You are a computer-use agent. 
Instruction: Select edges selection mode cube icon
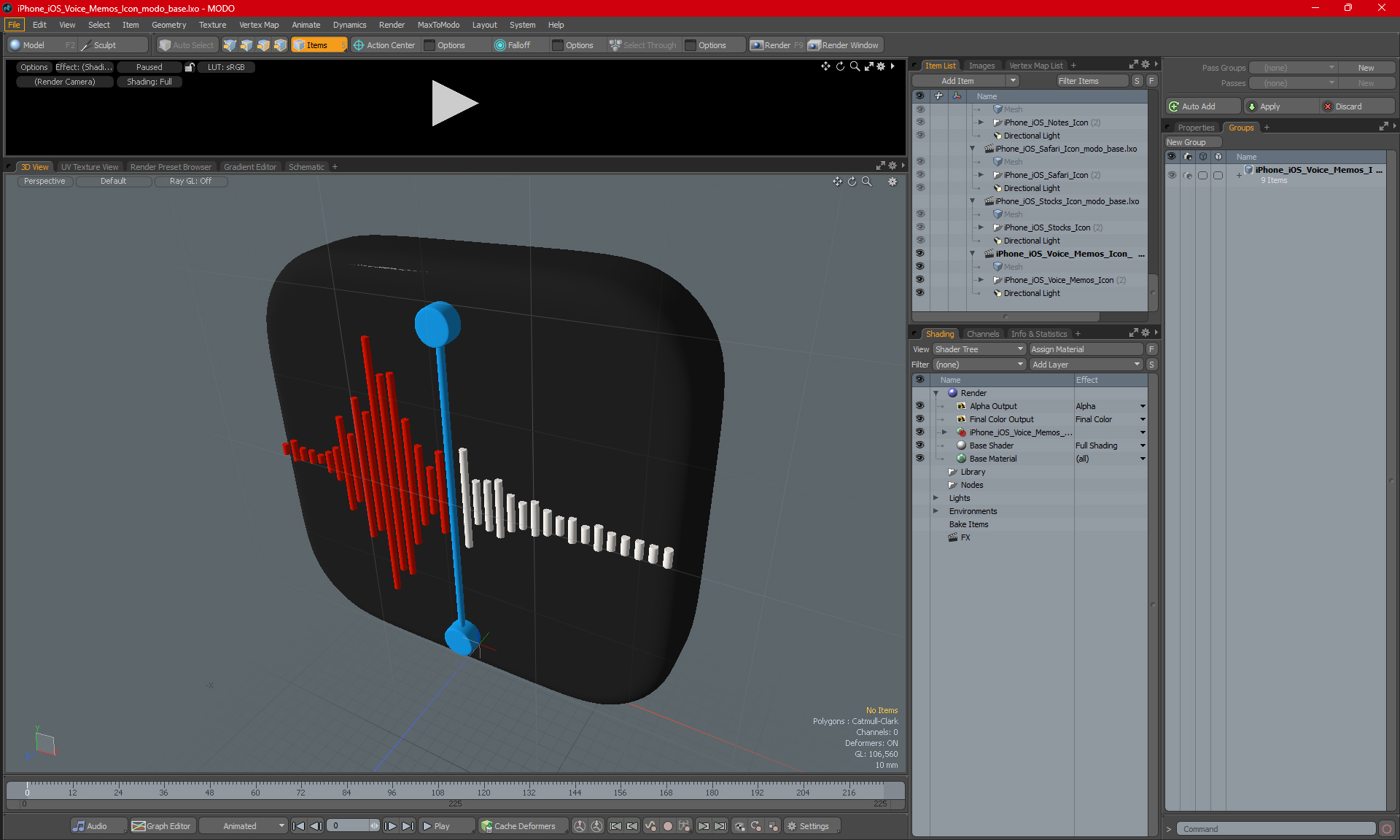click(x=246, y=45)
